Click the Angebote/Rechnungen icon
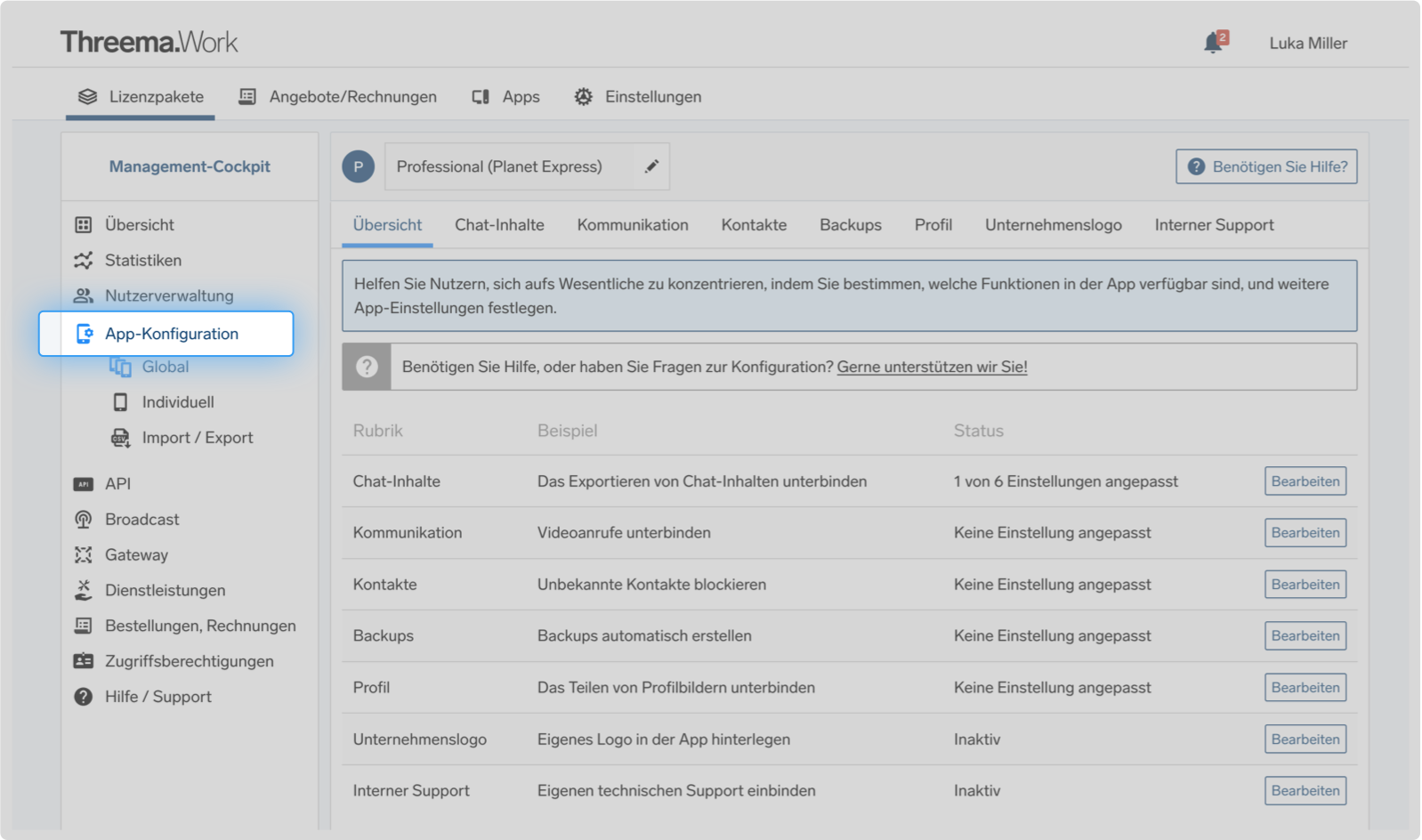Image resolution: width=1422 pixels, height=840 pixels. [247, 97]
